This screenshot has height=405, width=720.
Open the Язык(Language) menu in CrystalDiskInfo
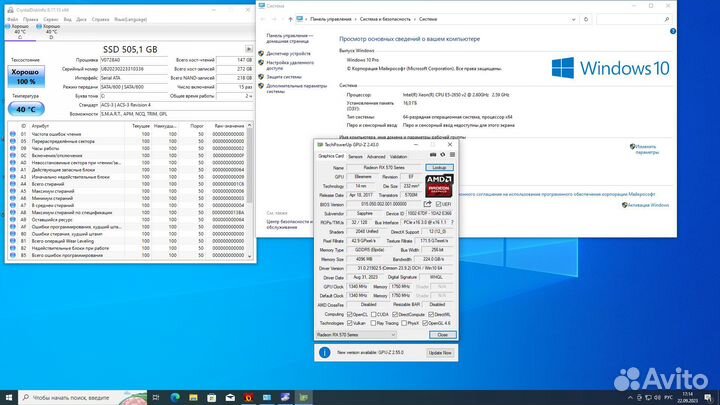(x=130, y=19)
